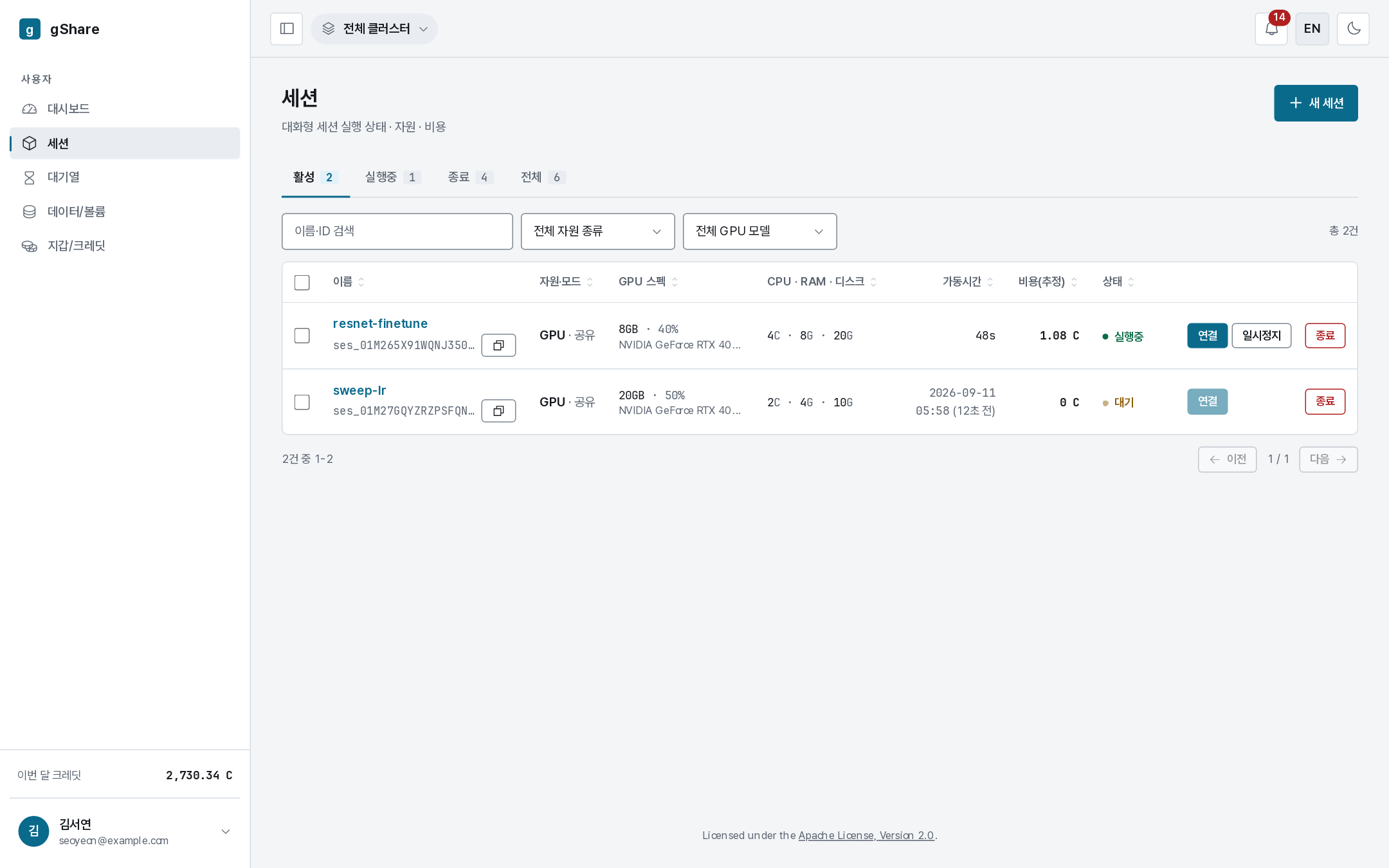This screenshot has width=1389, height=868.
Task: Switch to the 종료 tab
Action: coord(470,177)
